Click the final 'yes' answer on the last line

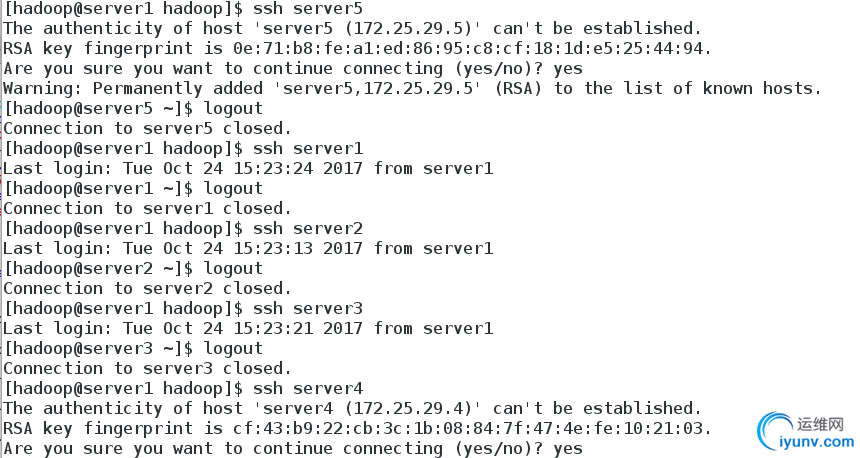[x=568, y=449]
